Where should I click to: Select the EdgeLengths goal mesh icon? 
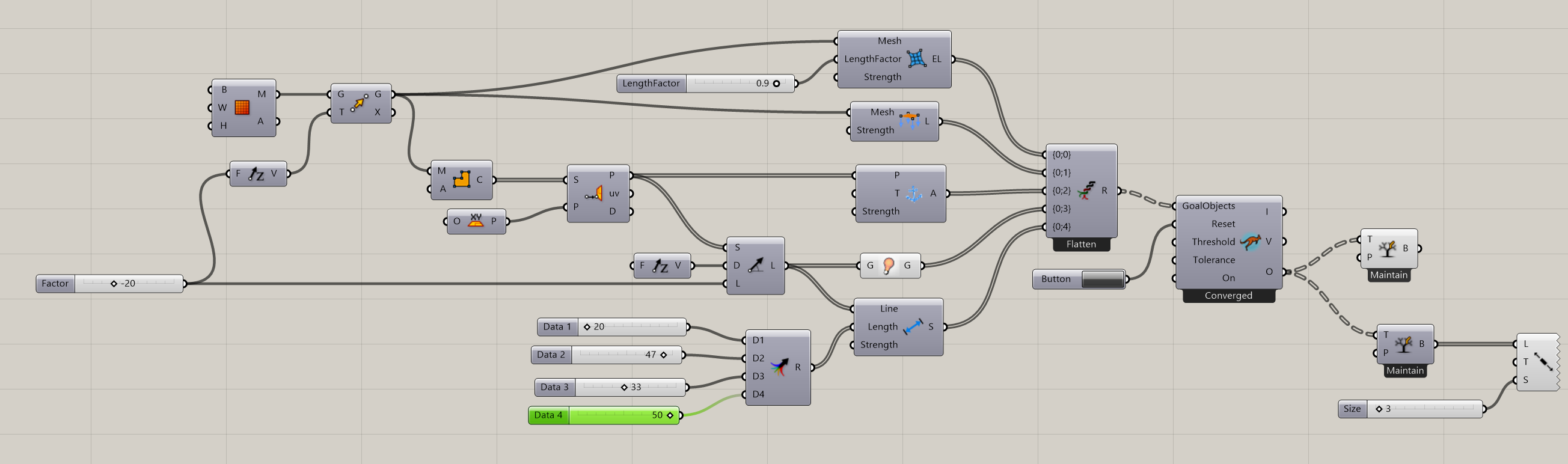point(916,59)
